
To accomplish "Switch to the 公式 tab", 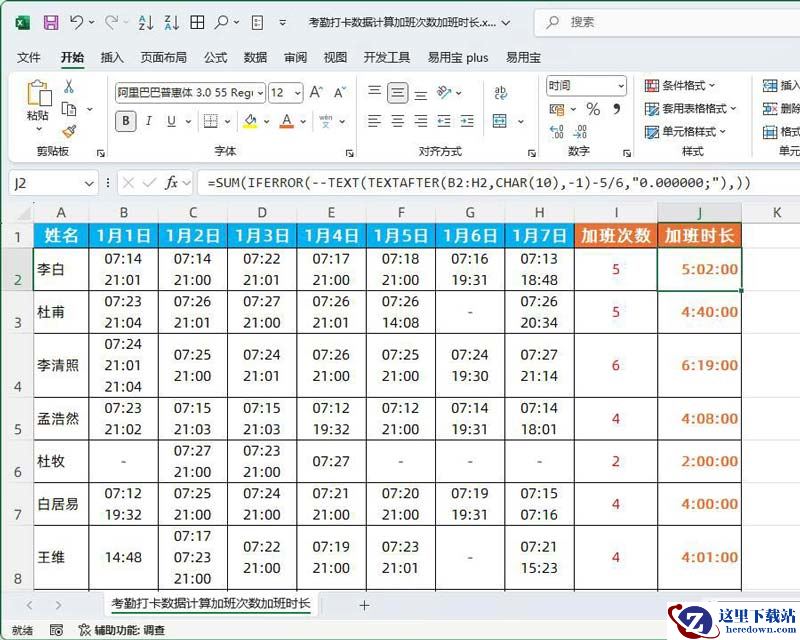I will [215, 58].
